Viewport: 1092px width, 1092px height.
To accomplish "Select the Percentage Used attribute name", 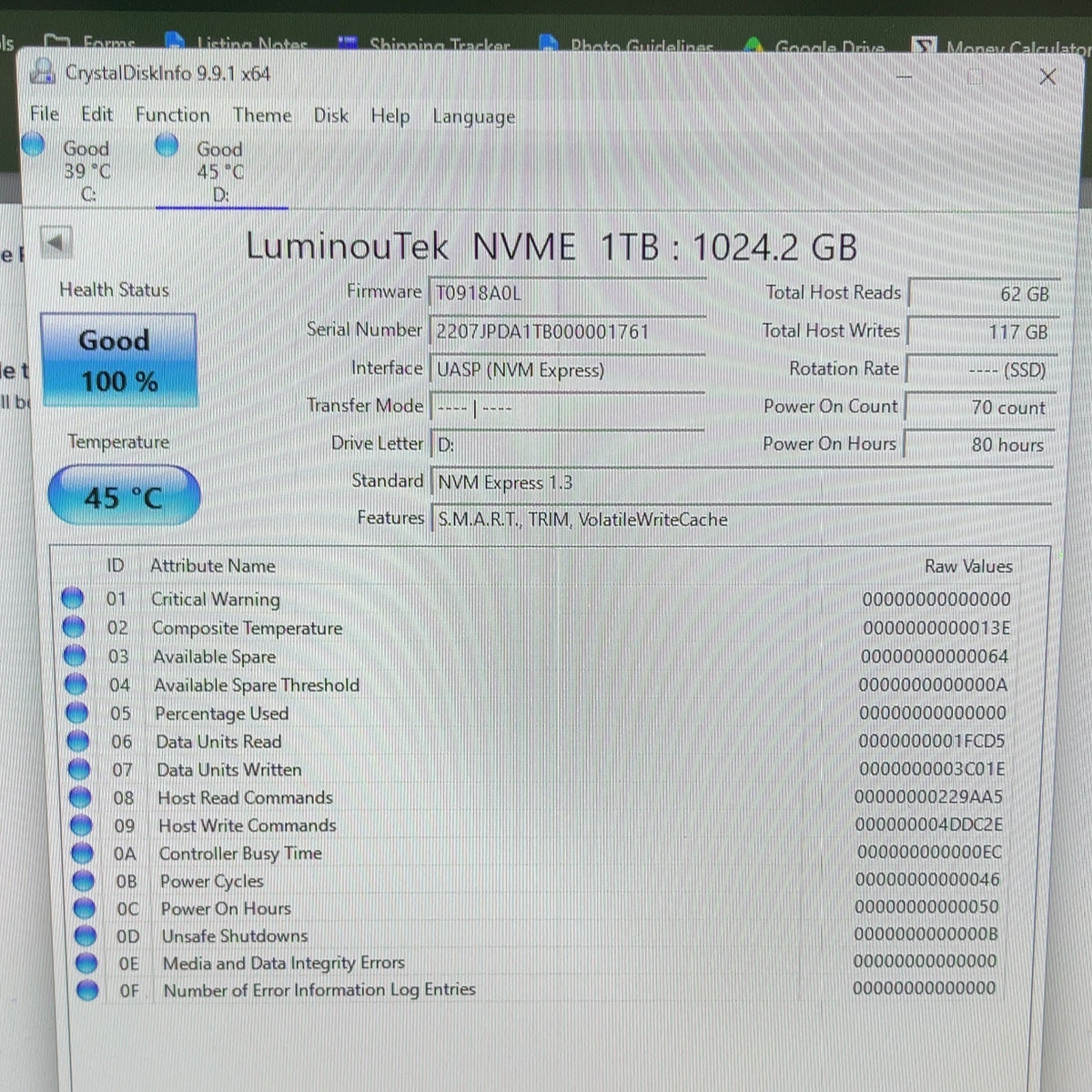I will pyautogui.click(x=221, y=713).
